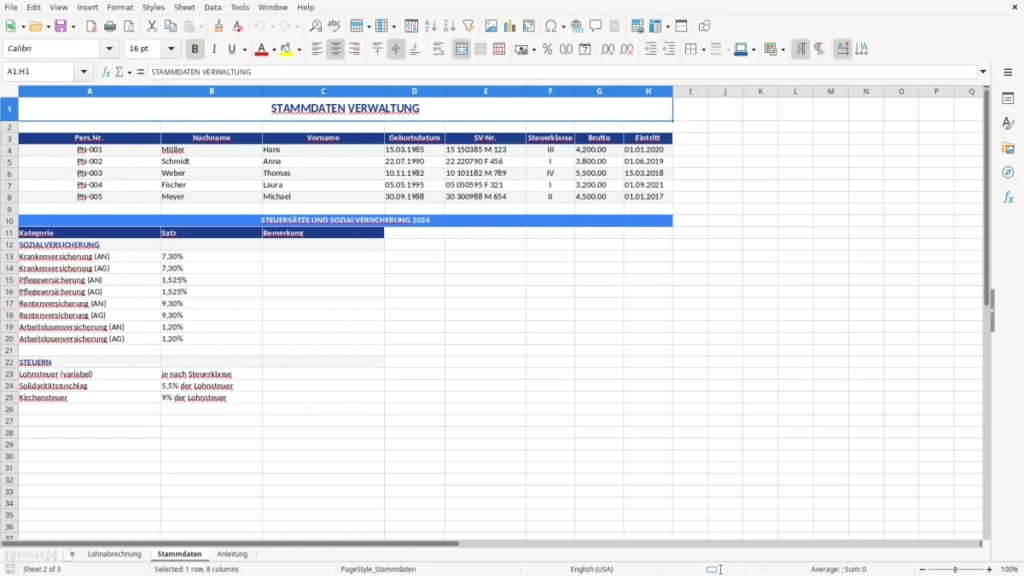Cut selection with scissors icon
This screenshot has width=1024, height=576.
pos(152,26)
